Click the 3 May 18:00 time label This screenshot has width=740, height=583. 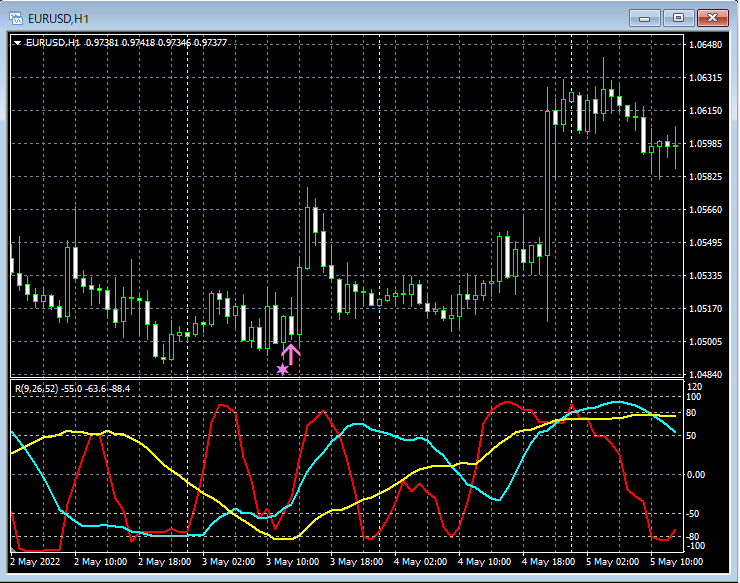[x=356, y=562]
